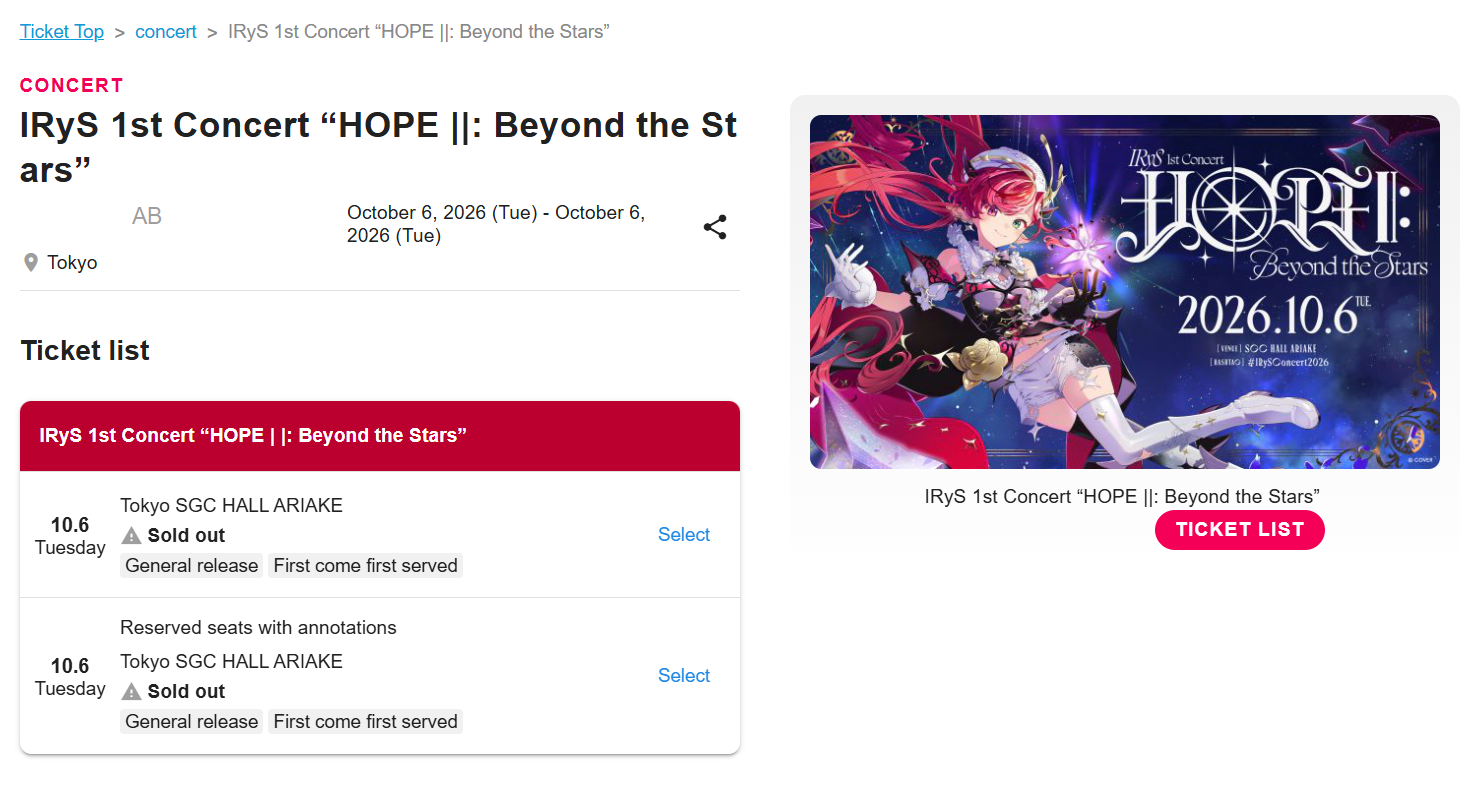This screenshot has width=1468, height=791.
Task: Click the Ticket list section heading
Action: [x=85, y=351]
